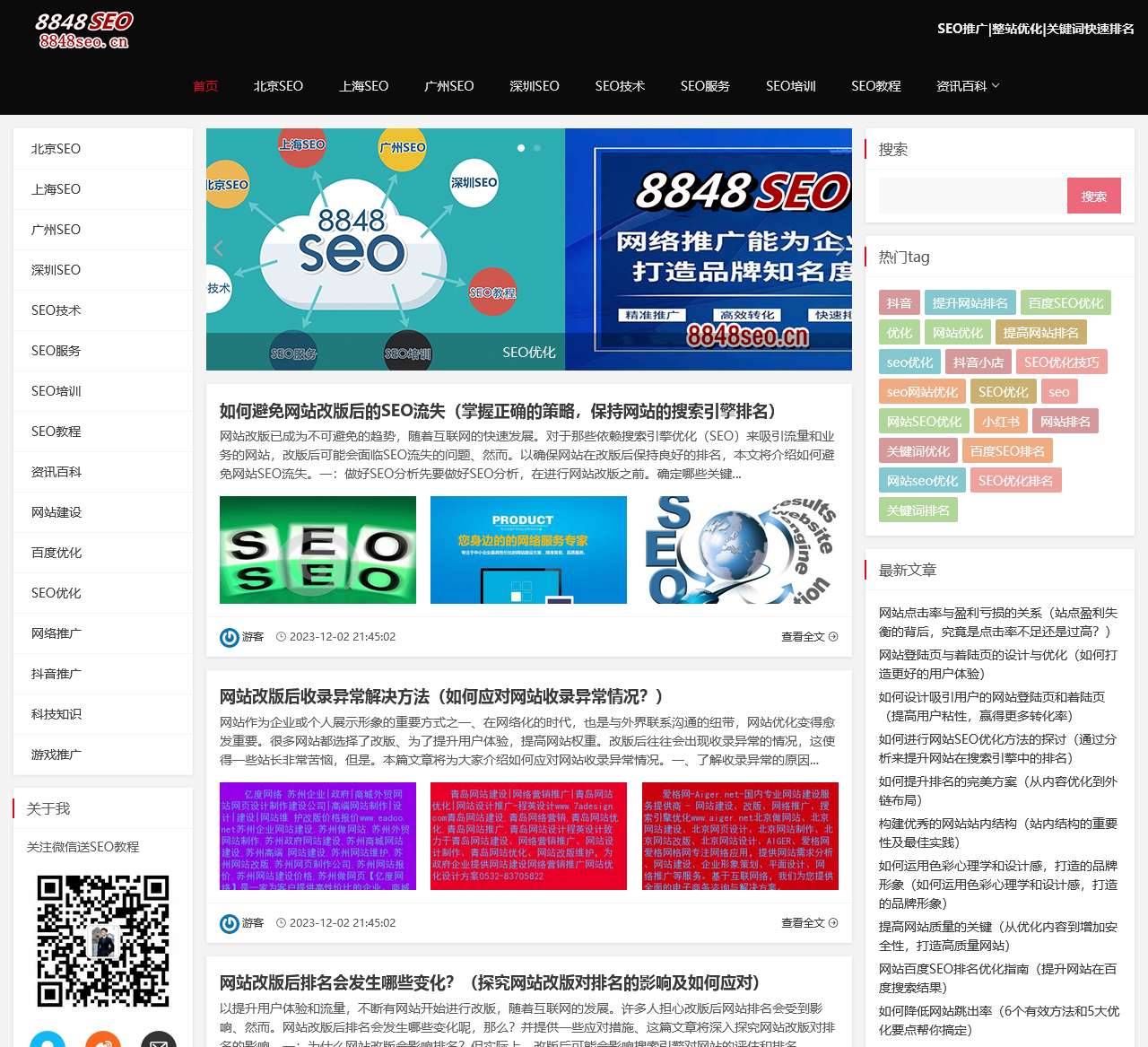
Task: Click the clock icon under SEO流失 article
Action: (x=281, y=637)
